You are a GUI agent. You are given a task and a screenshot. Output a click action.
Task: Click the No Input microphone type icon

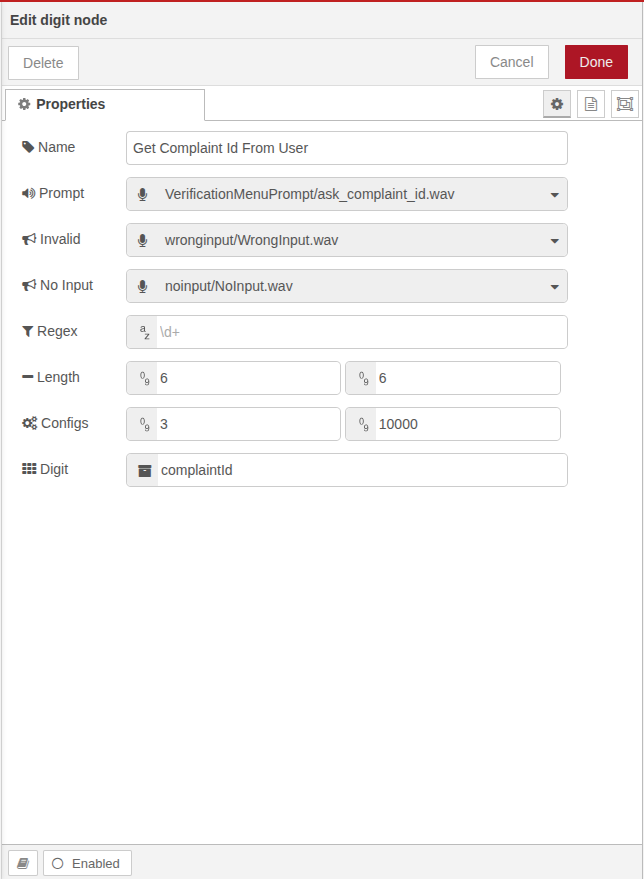(x=143, y=286)
